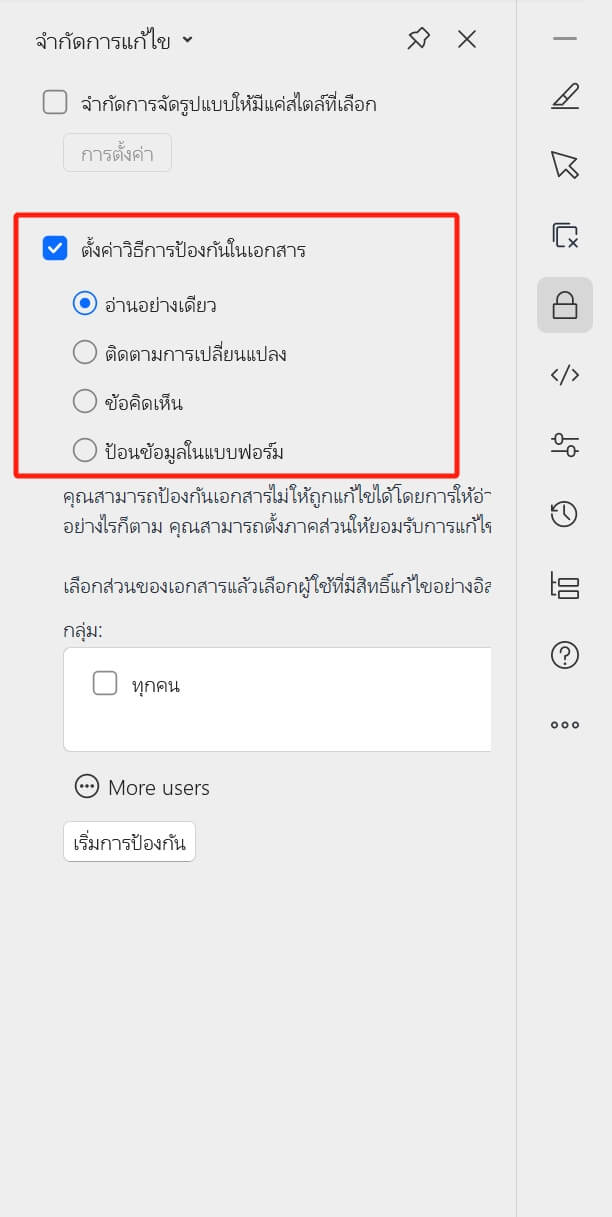Screen dimensions: 612x1217
Task: Open the sliders settings sidebar icon
Action: pyautogui.click(x=565, y=445)
